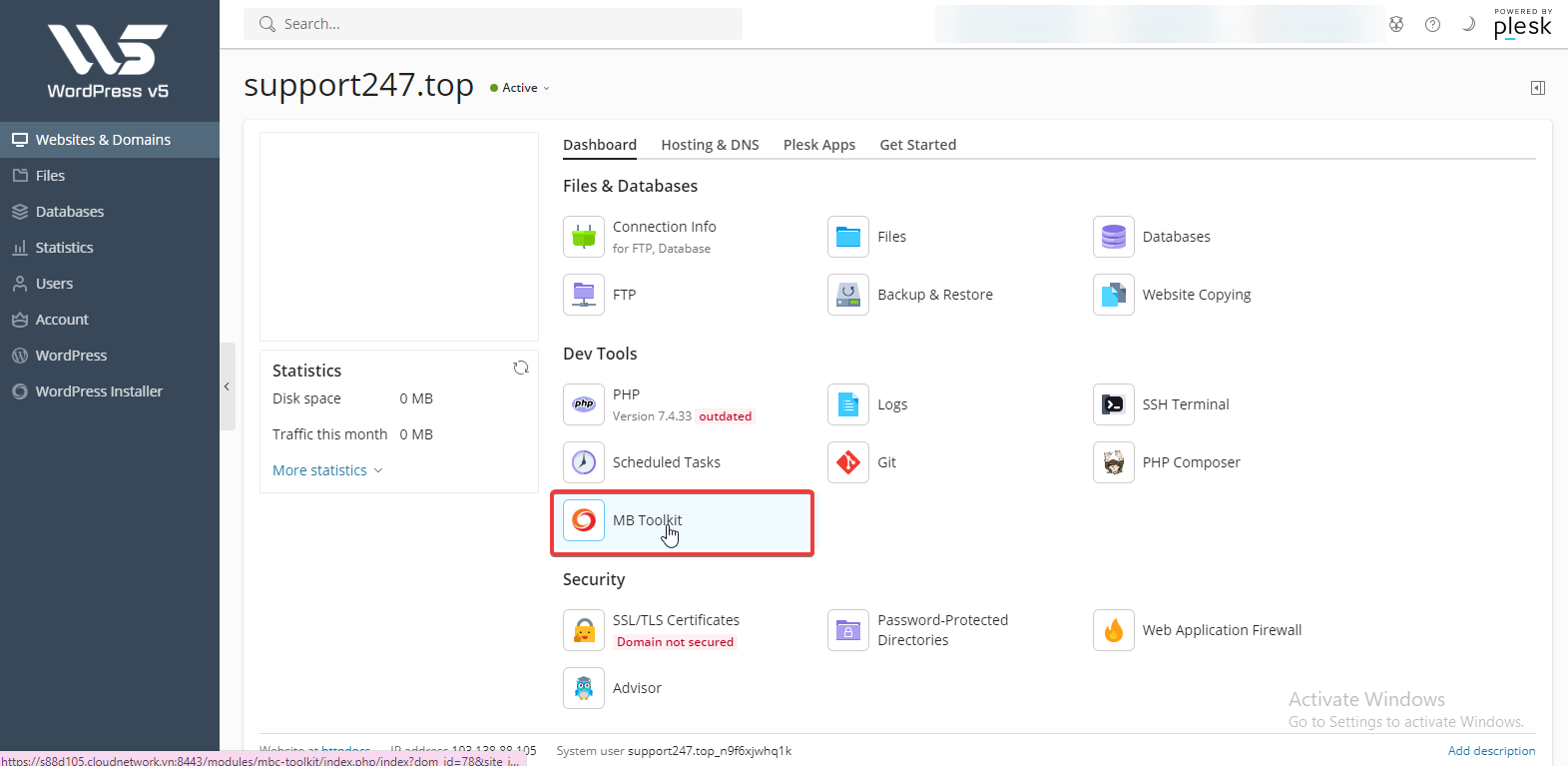Toggle dark mode moon icon

point(1468,24)
